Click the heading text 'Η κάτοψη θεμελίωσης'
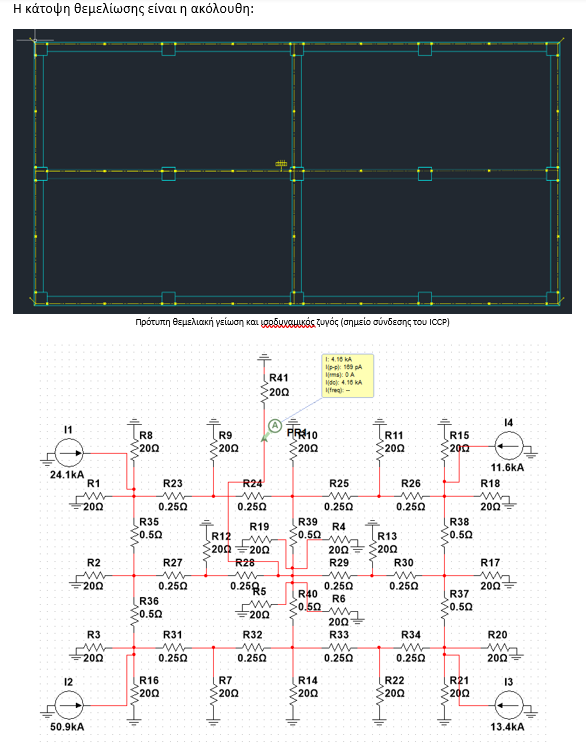586x749 pixels. pos(75,9)
